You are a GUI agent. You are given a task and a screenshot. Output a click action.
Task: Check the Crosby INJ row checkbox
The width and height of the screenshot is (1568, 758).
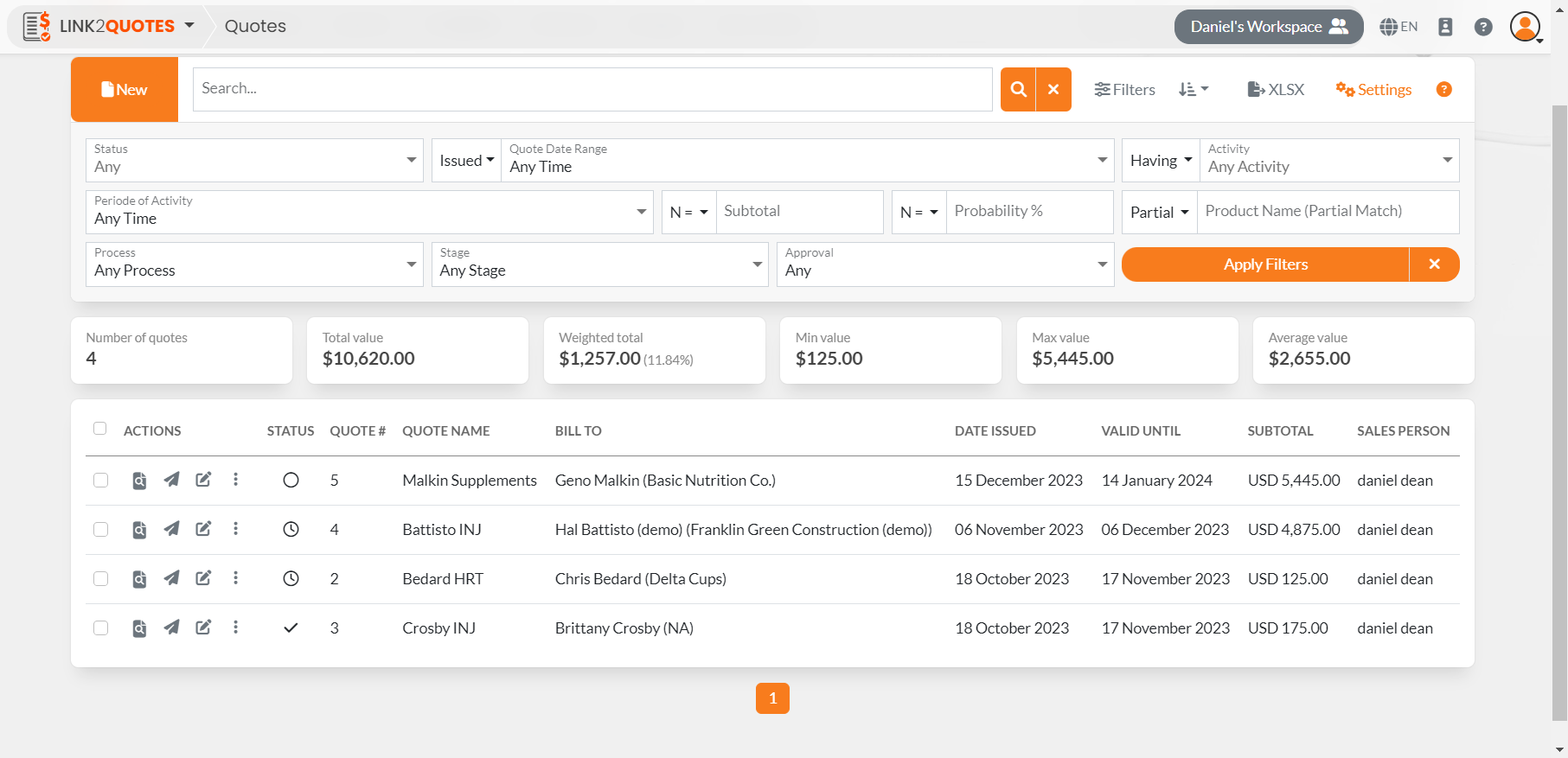click(101, 628)
